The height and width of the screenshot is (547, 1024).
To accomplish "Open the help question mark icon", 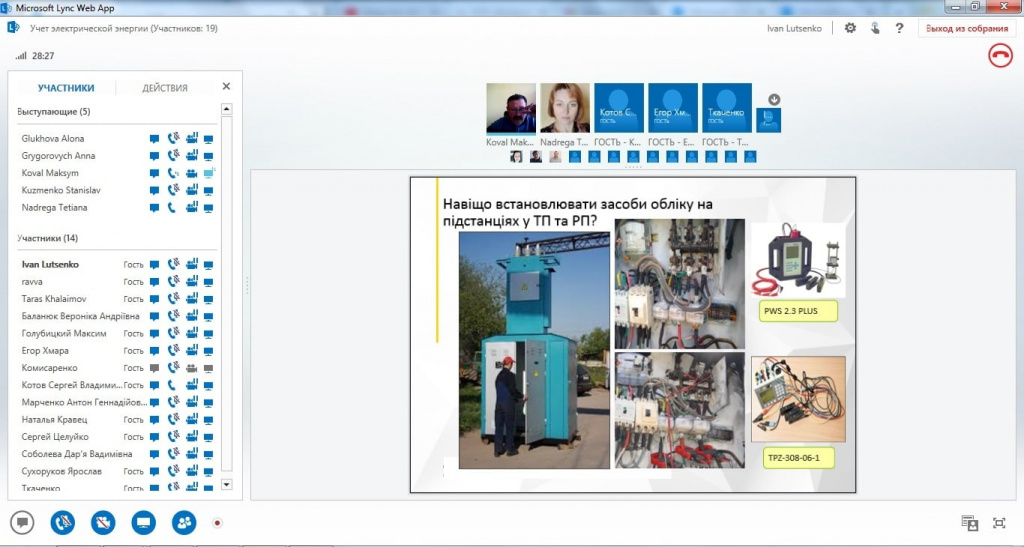I will (899, 28).
